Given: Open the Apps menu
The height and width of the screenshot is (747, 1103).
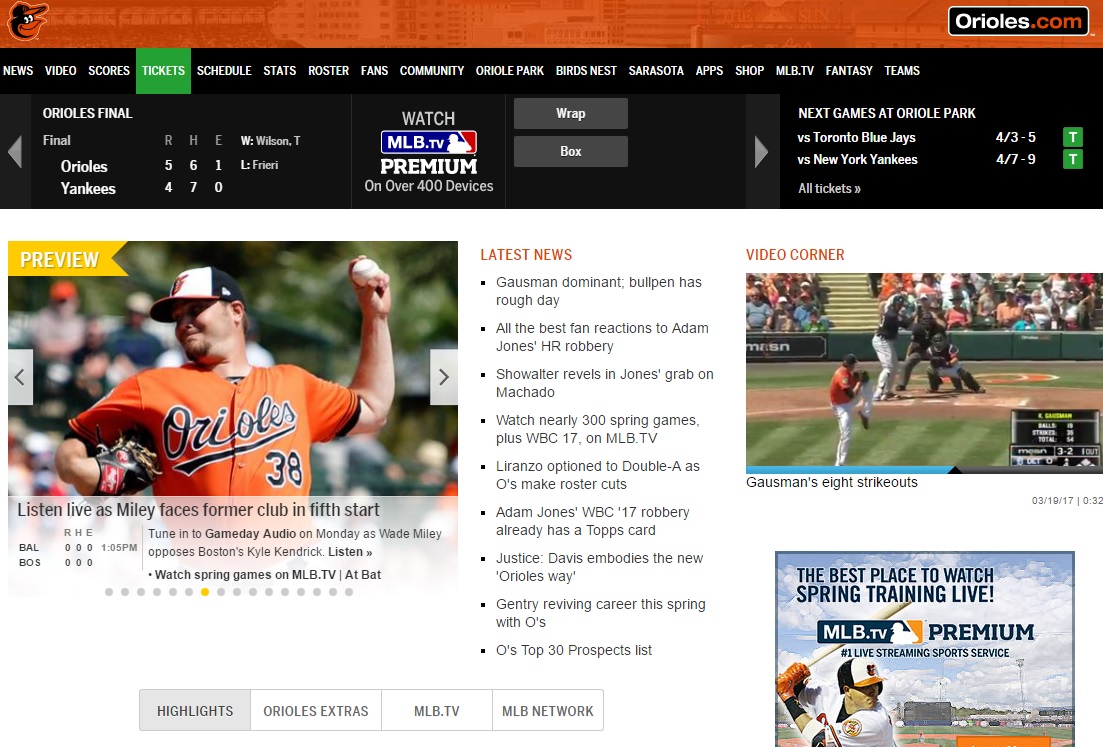Looking at the screenshot, I should pos(709,70).
